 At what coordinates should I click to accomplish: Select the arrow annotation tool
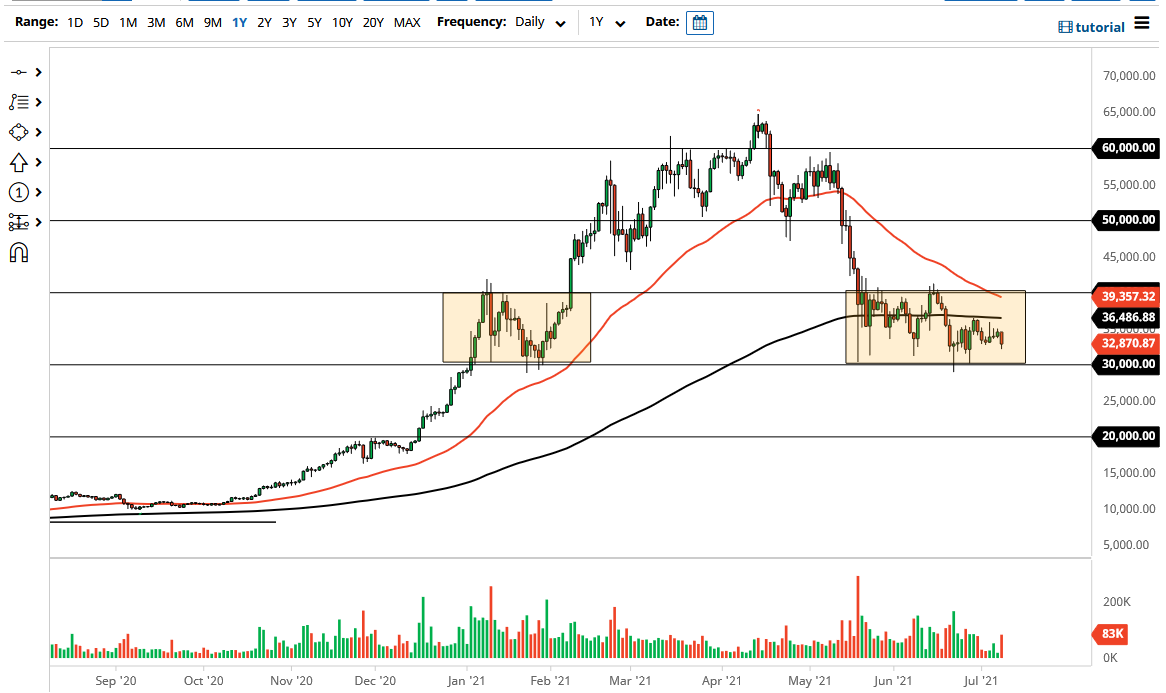click(20, 162)
